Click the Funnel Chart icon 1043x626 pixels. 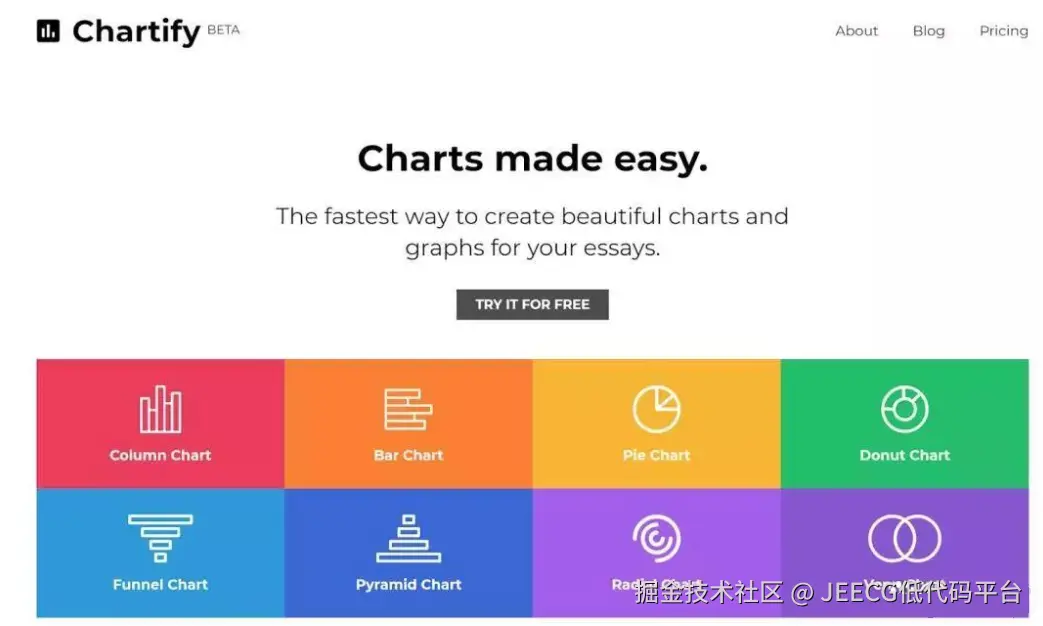point(160,538)
